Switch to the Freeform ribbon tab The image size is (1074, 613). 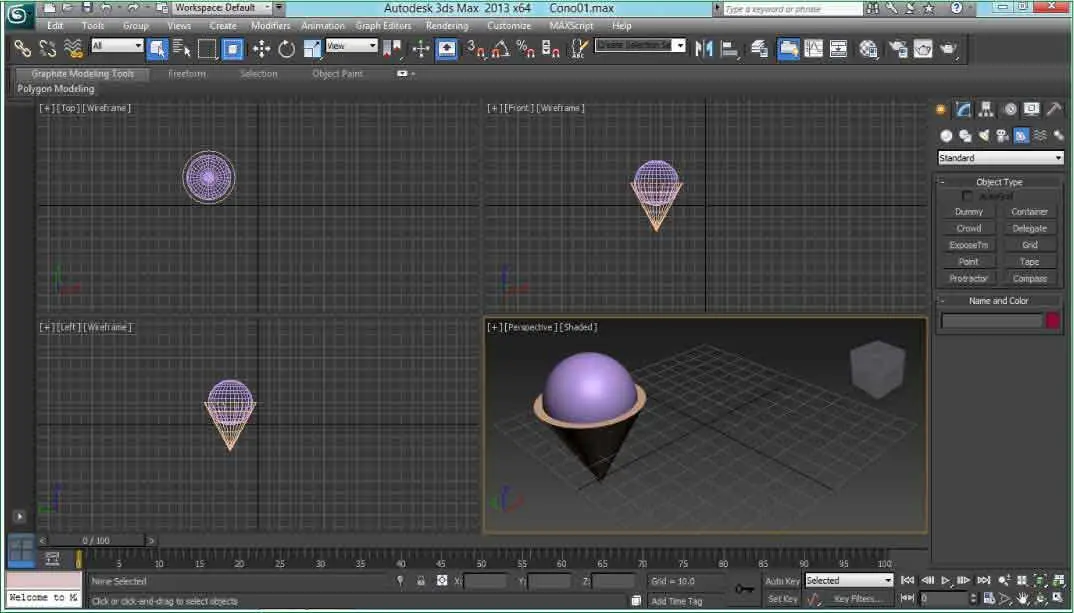186,73
